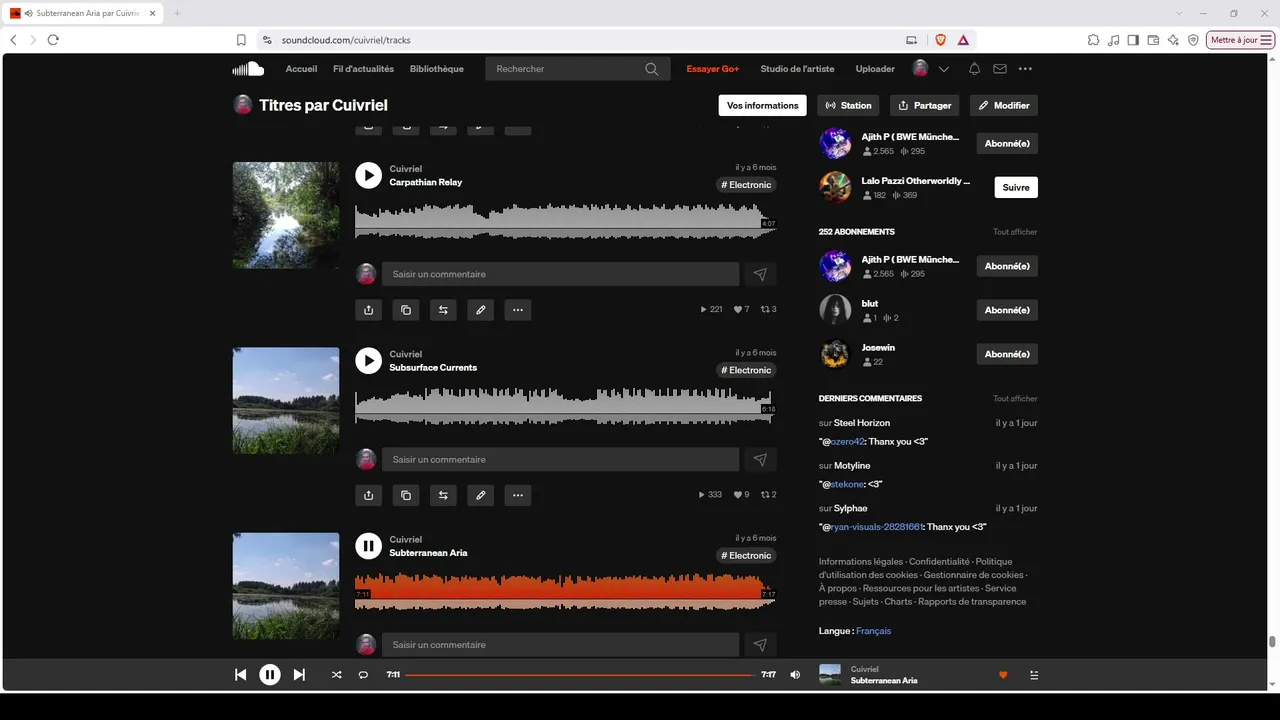Viewport: 1280px width, 720px height.
Task: Toggle repost on Subsurface Currents
Action: pos(442,495)
